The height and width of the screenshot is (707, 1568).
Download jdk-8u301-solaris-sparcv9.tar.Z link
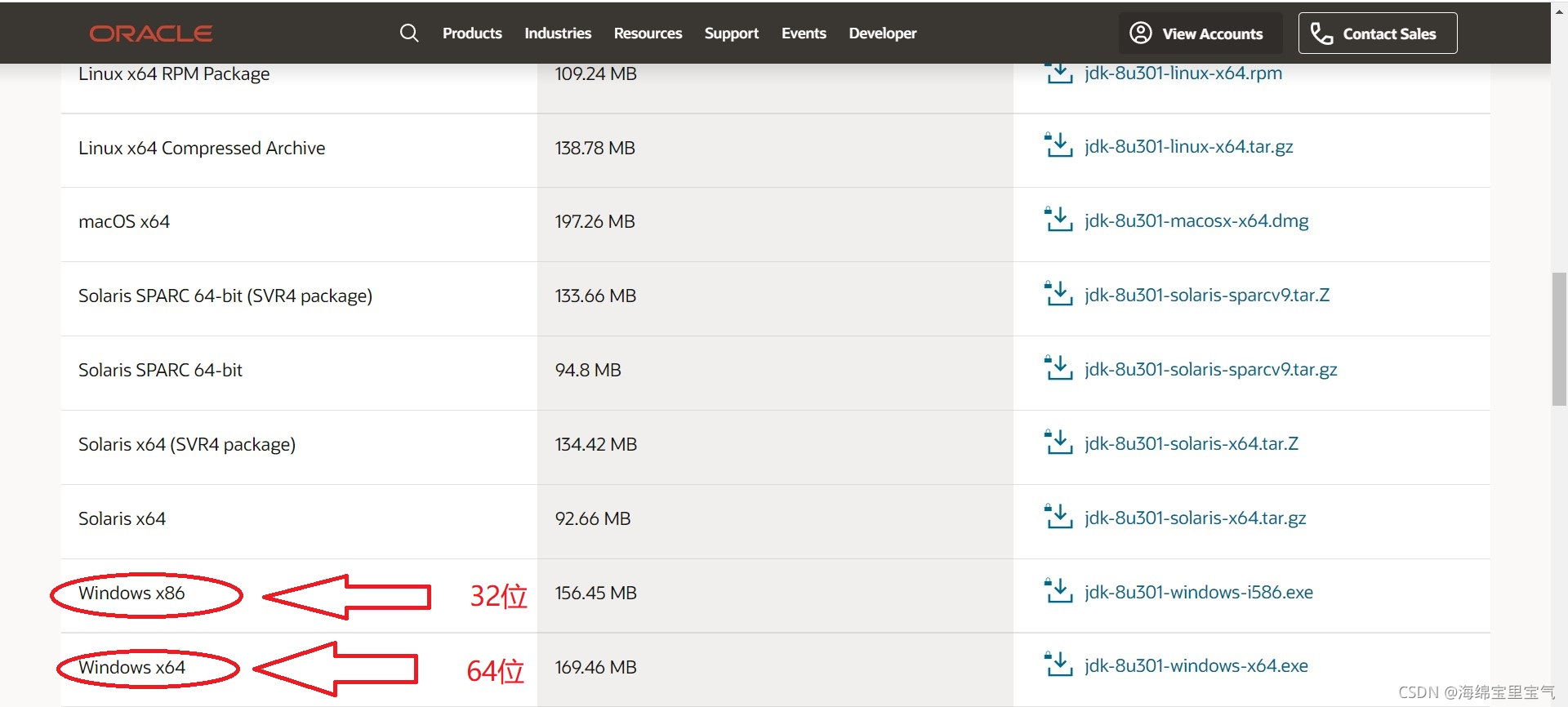1207,295
